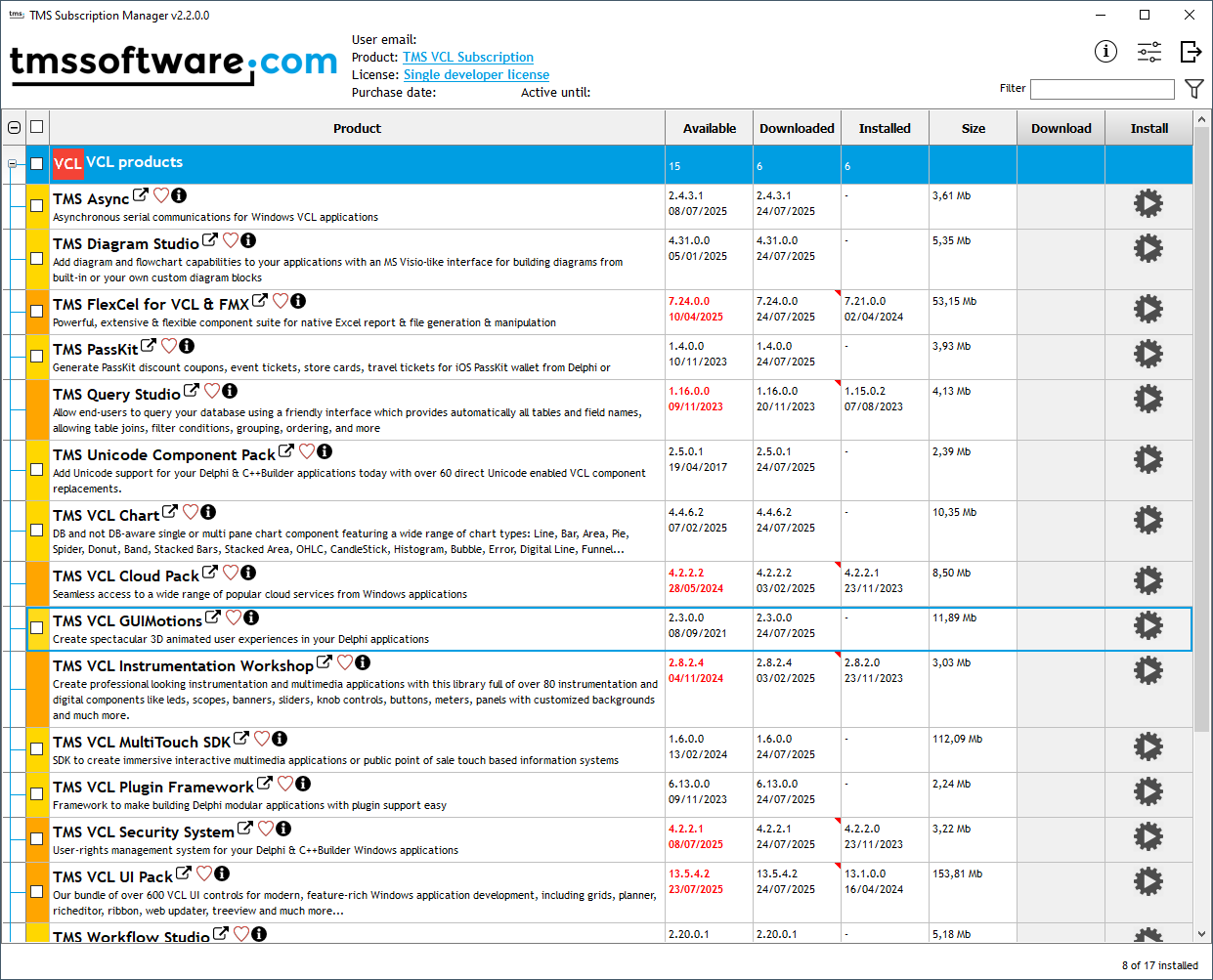This screenshot has width=1213, height=980.
Task: Install TMS Async with gear icon
Action: pyautogui.click(x=1148, y=203)
